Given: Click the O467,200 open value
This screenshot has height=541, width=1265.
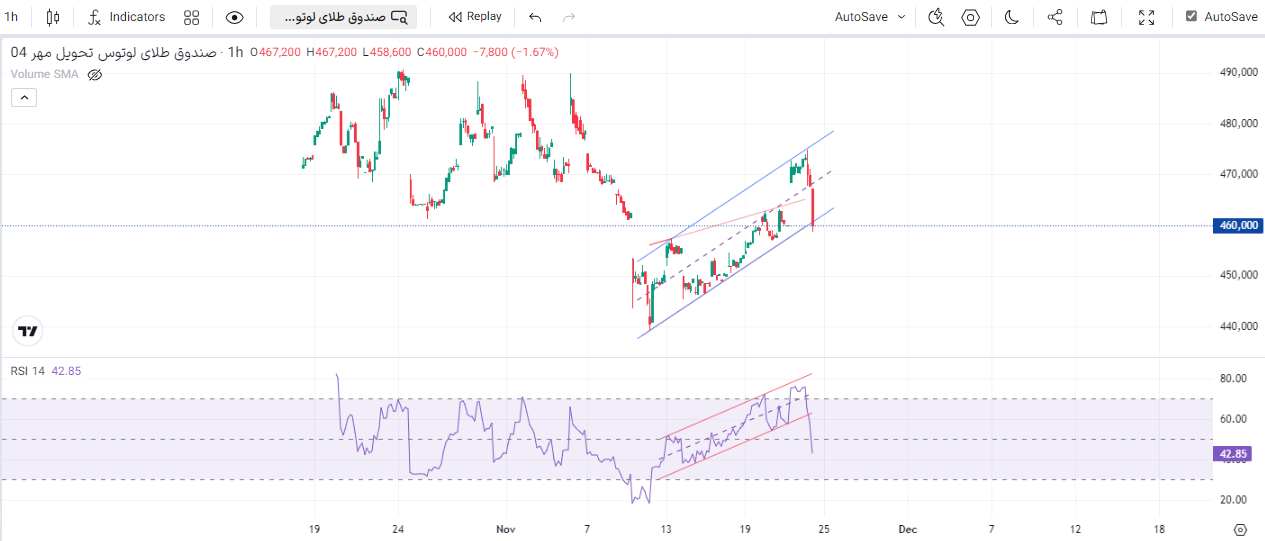Looking at the screenshot, I should (x=276, y=52).
